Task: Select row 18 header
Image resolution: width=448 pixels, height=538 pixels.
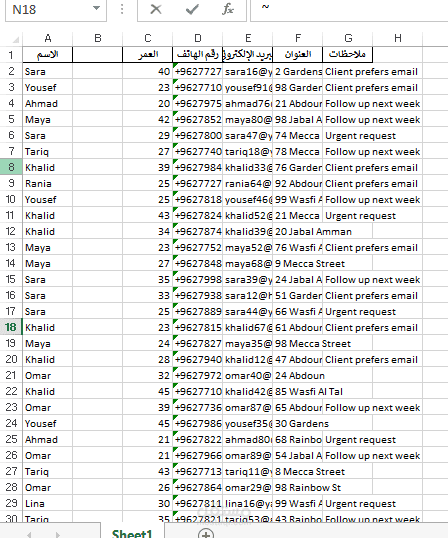Action: tap(11, 327)
